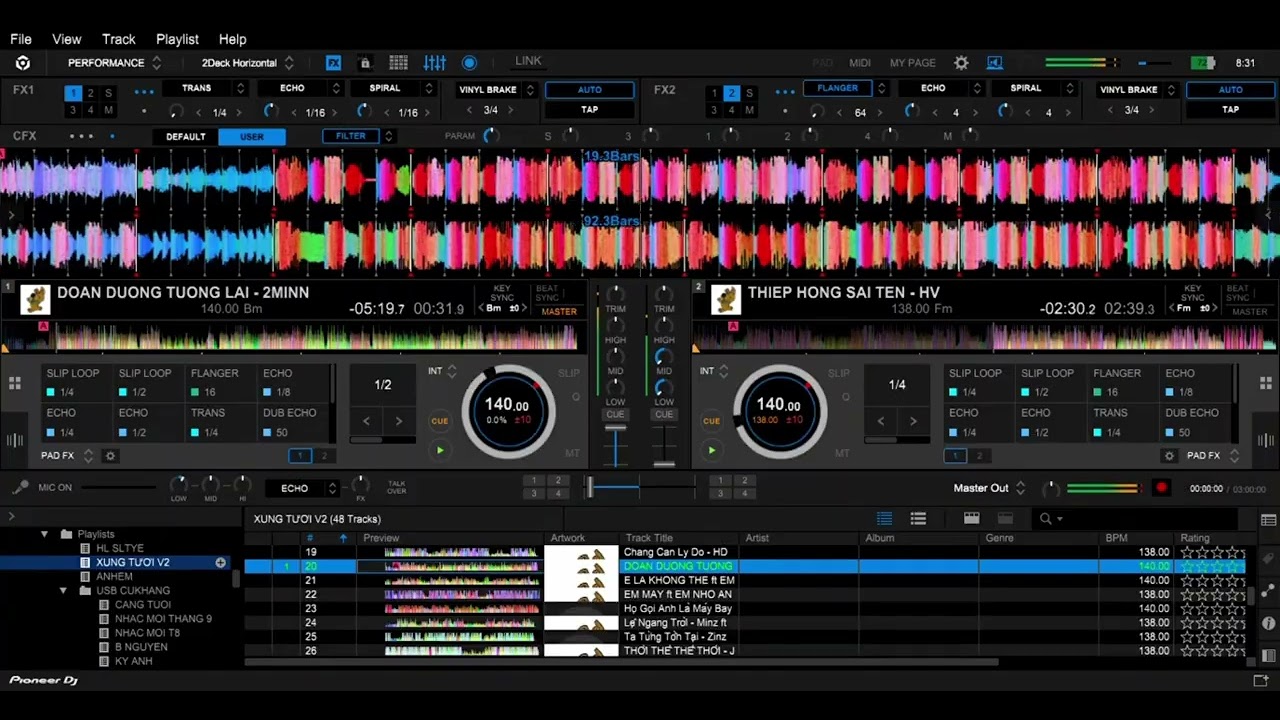This screenshot has width=1280, height=720.
Task: Toggle deck 2 BEAT SYNC button
Action: click(1238, 293)
